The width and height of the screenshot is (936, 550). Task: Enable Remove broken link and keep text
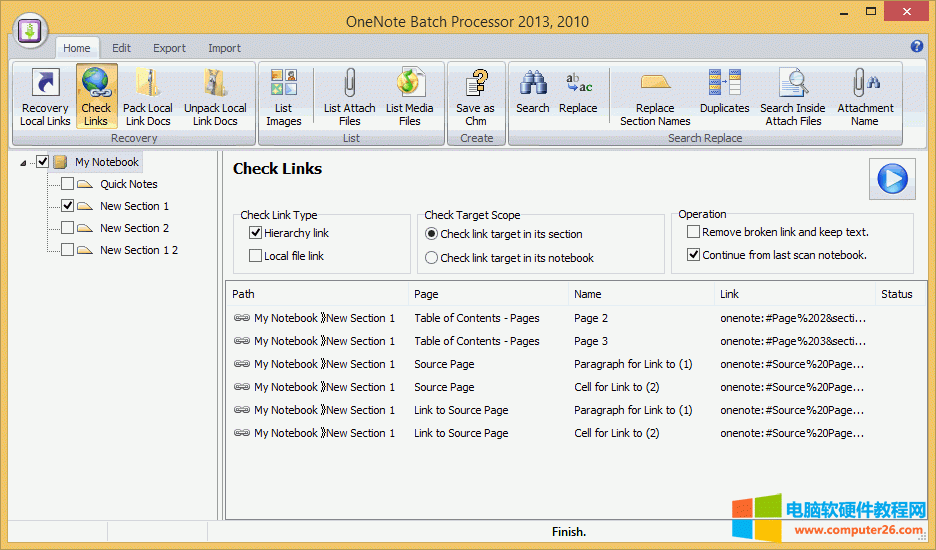point(694,232)
